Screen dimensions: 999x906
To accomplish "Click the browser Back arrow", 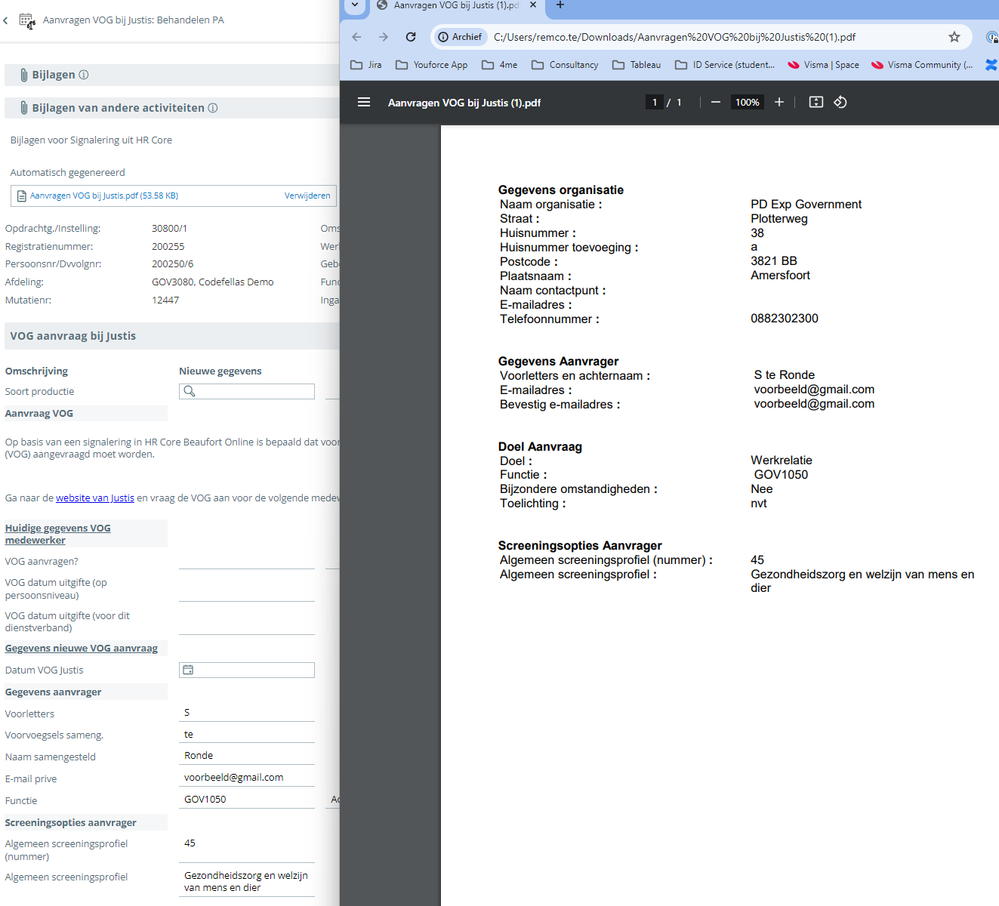I will [x=357, y=37].
